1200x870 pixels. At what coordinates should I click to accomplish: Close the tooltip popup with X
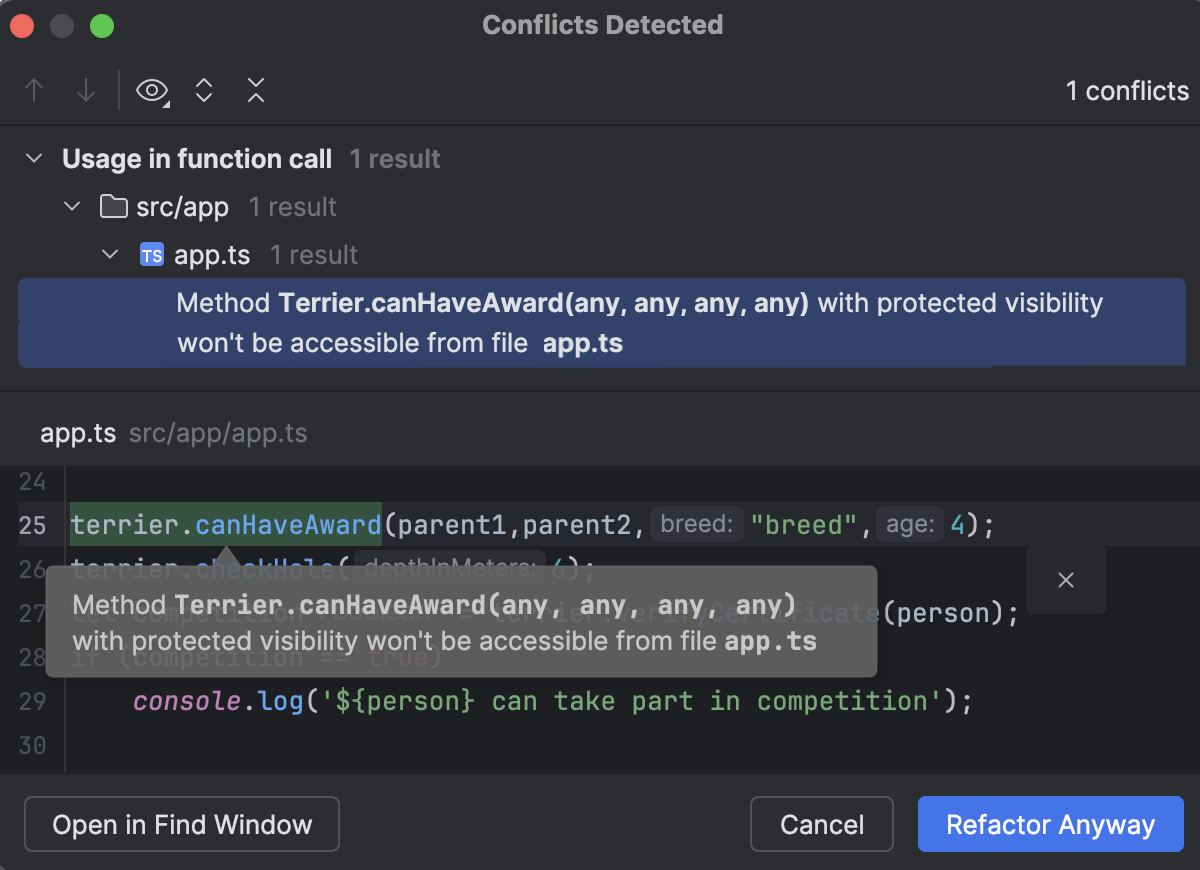[x=1066, y=580]
